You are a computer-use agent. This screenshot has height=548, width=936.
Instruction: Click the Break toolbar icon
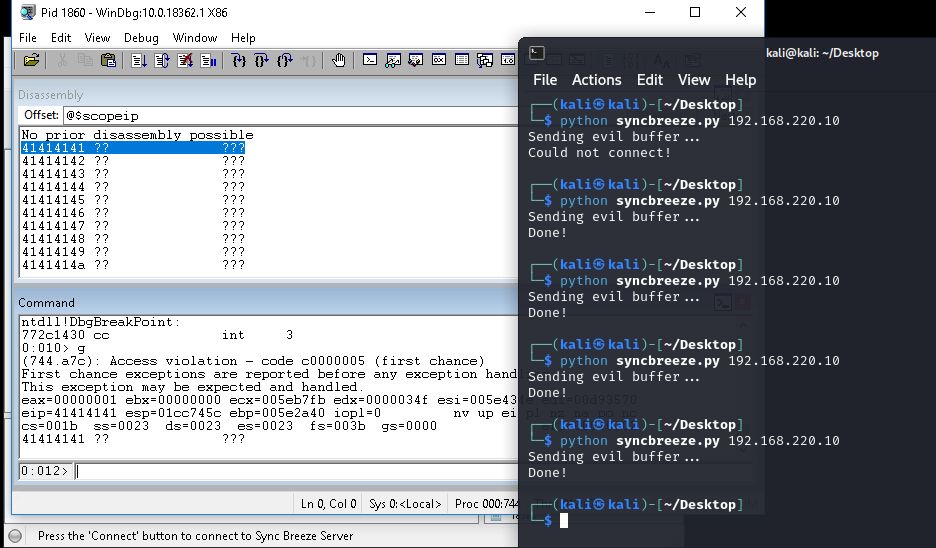[208, 60]
